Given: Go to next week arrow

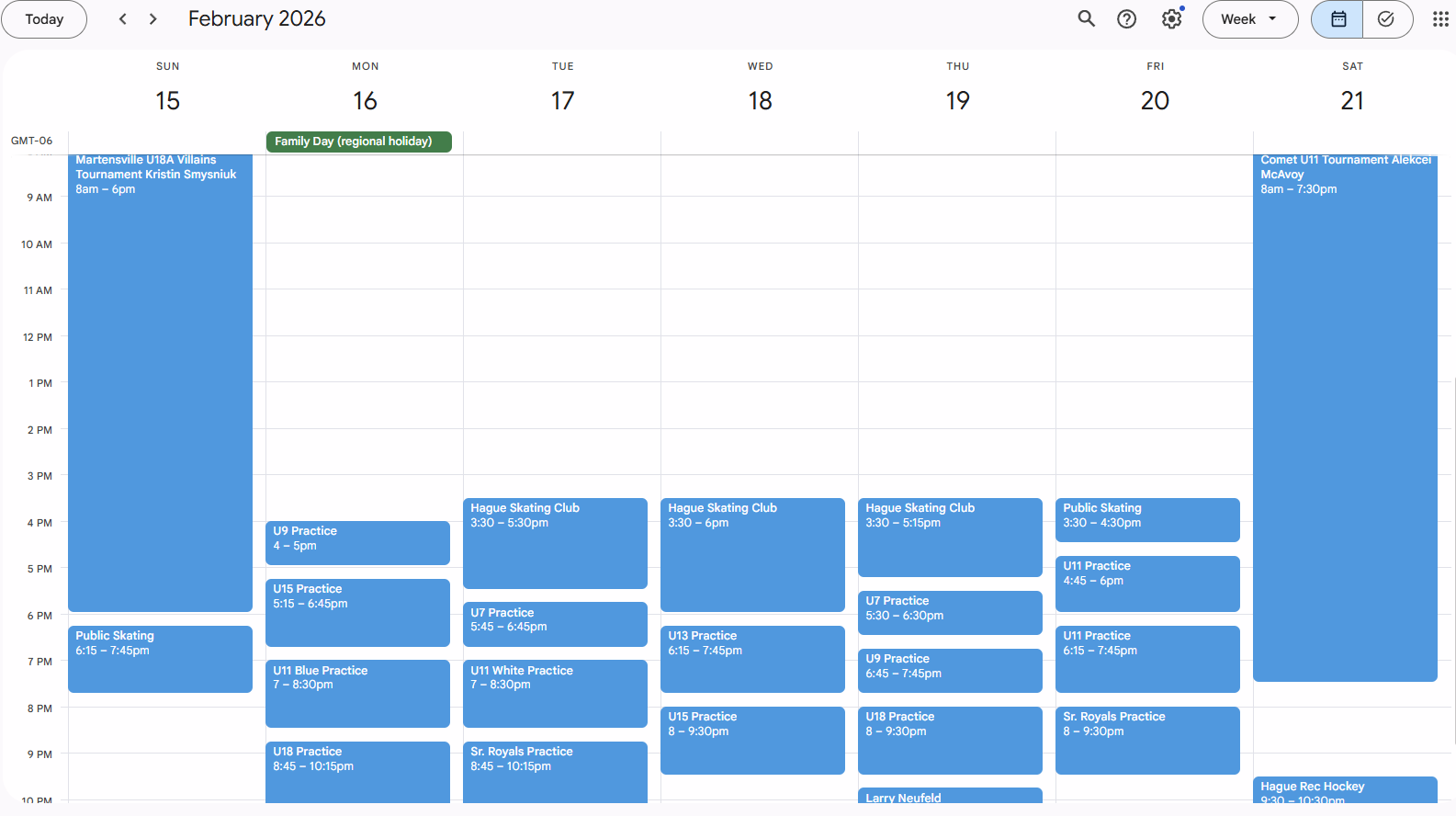Looking at the screenshot, I should 153,19.
